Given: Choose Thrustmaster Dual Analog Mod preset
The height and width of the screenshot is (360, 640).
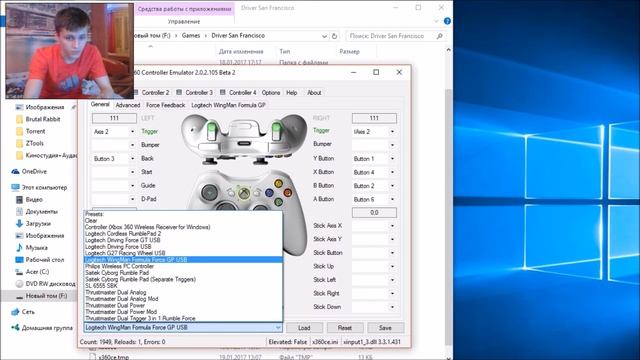Looking at the screenshot, I should point(183,299).
